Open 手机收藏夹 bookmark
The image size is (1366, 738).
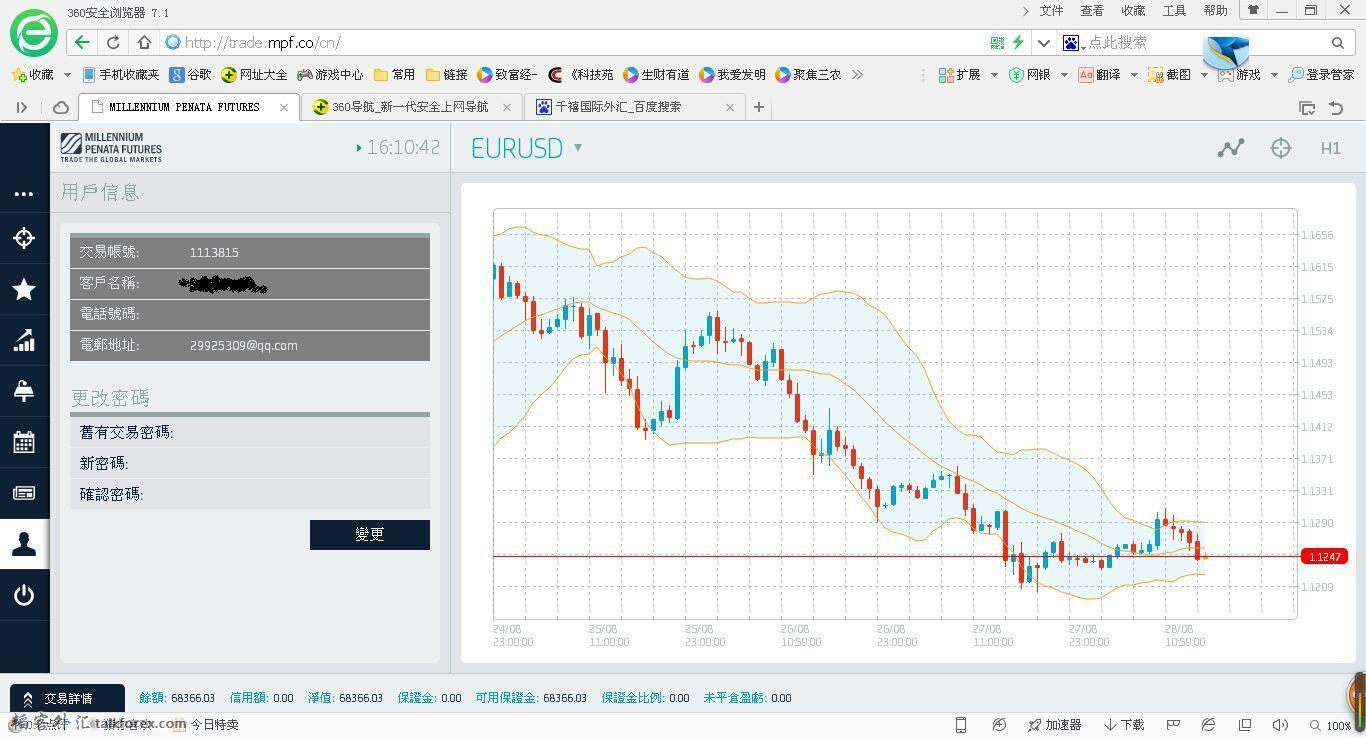121,75
